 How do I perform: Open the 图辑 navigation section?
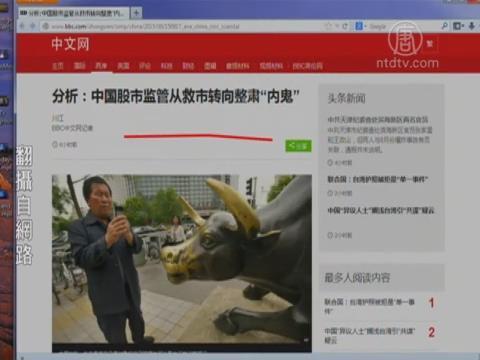[x=210, y=66]
